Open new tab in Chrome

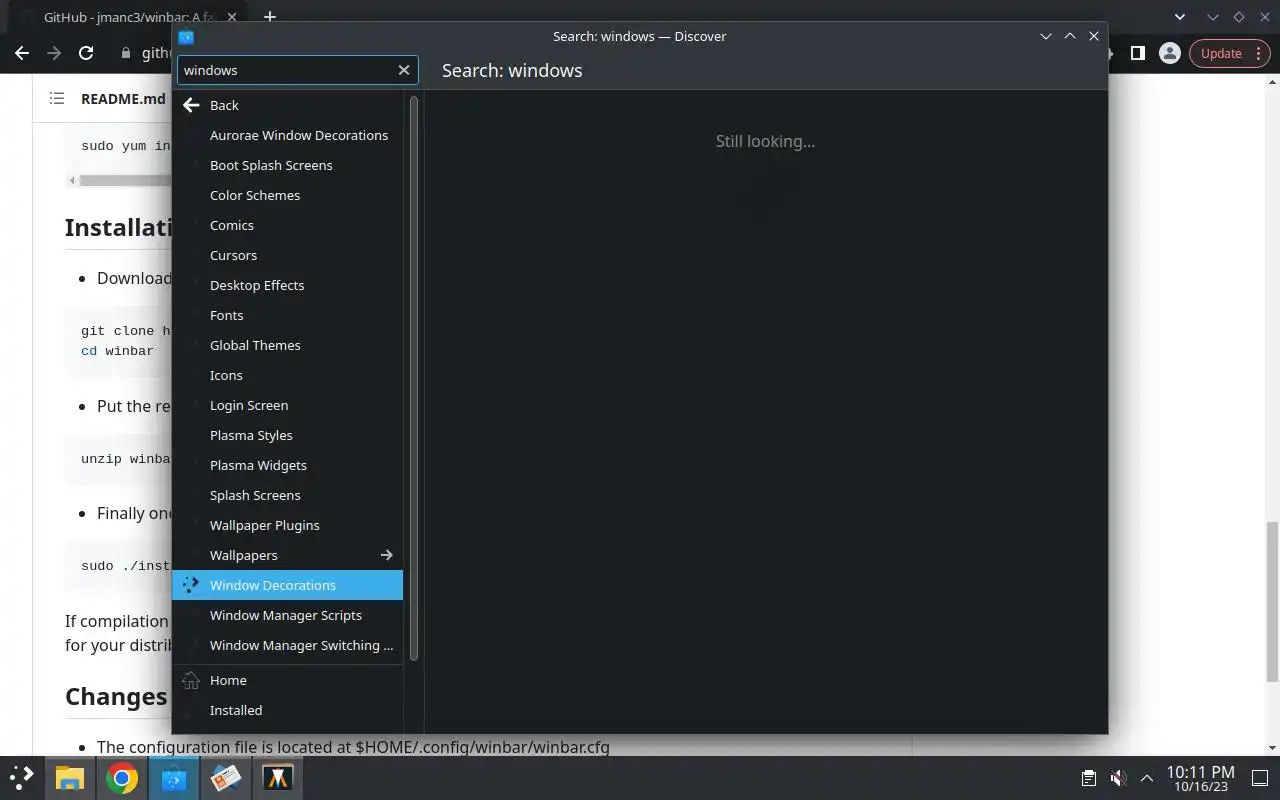click(x=269, y=17)
